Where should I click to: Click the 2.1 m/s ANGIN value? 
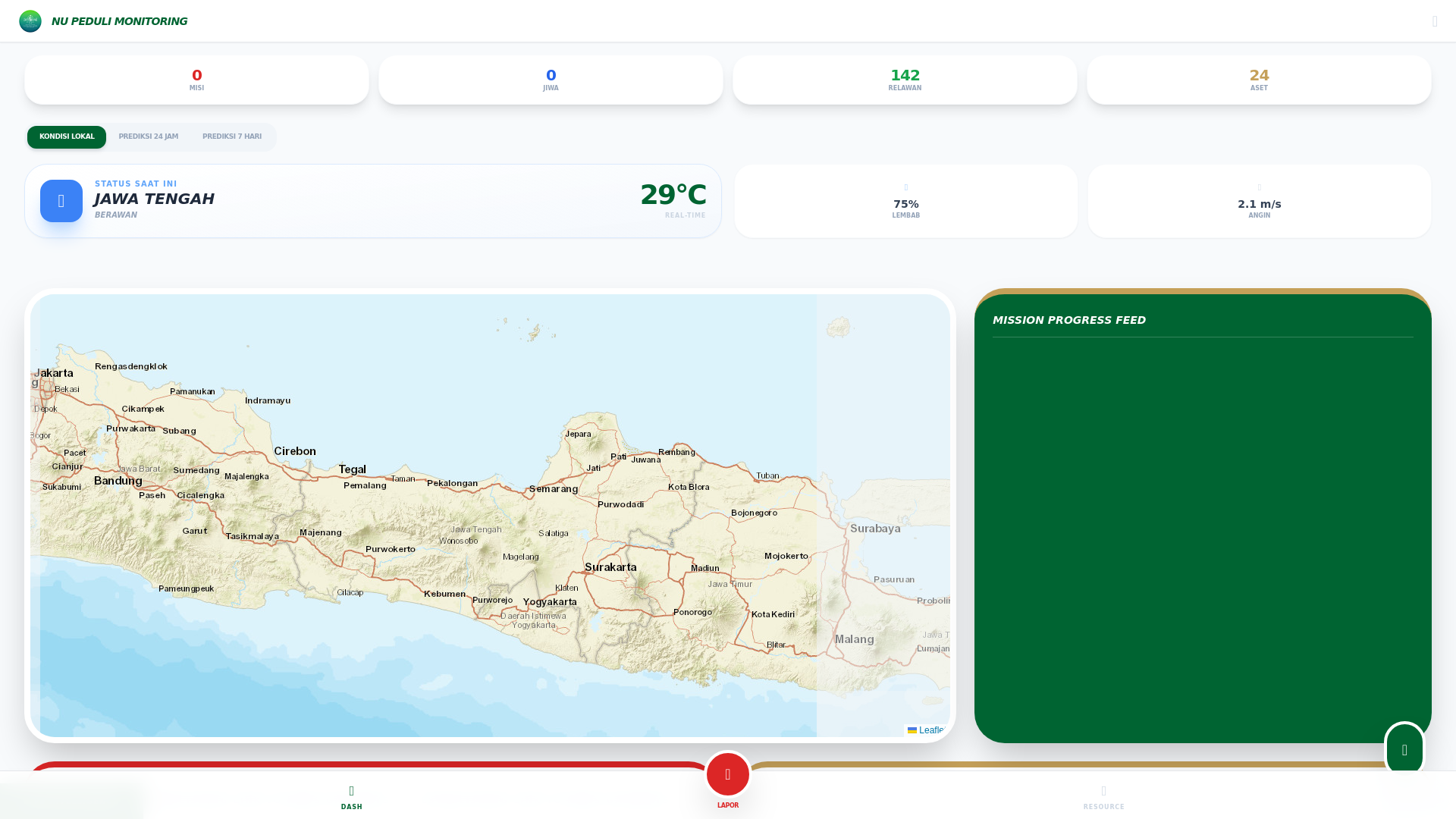coord(1260,204)
